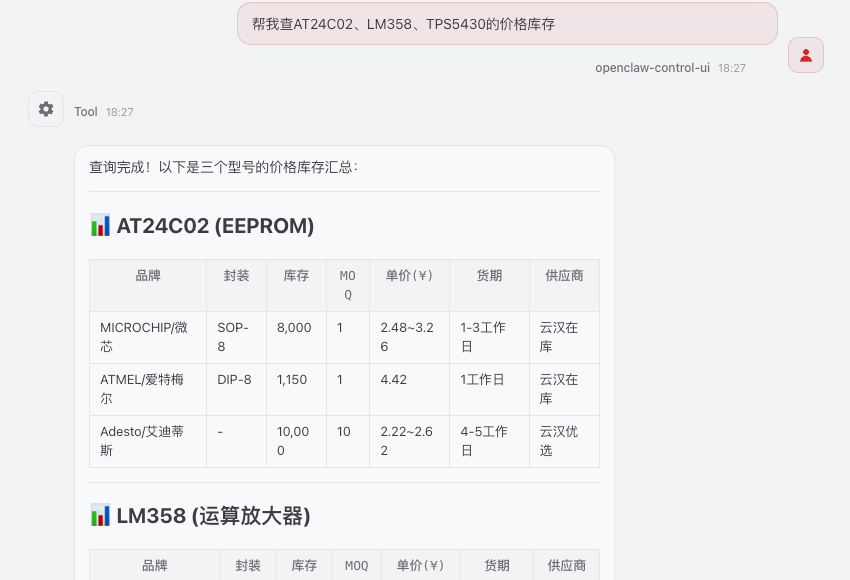Click the gear icon beside Tool
This screenshot has height=580, width=850.
46,110
